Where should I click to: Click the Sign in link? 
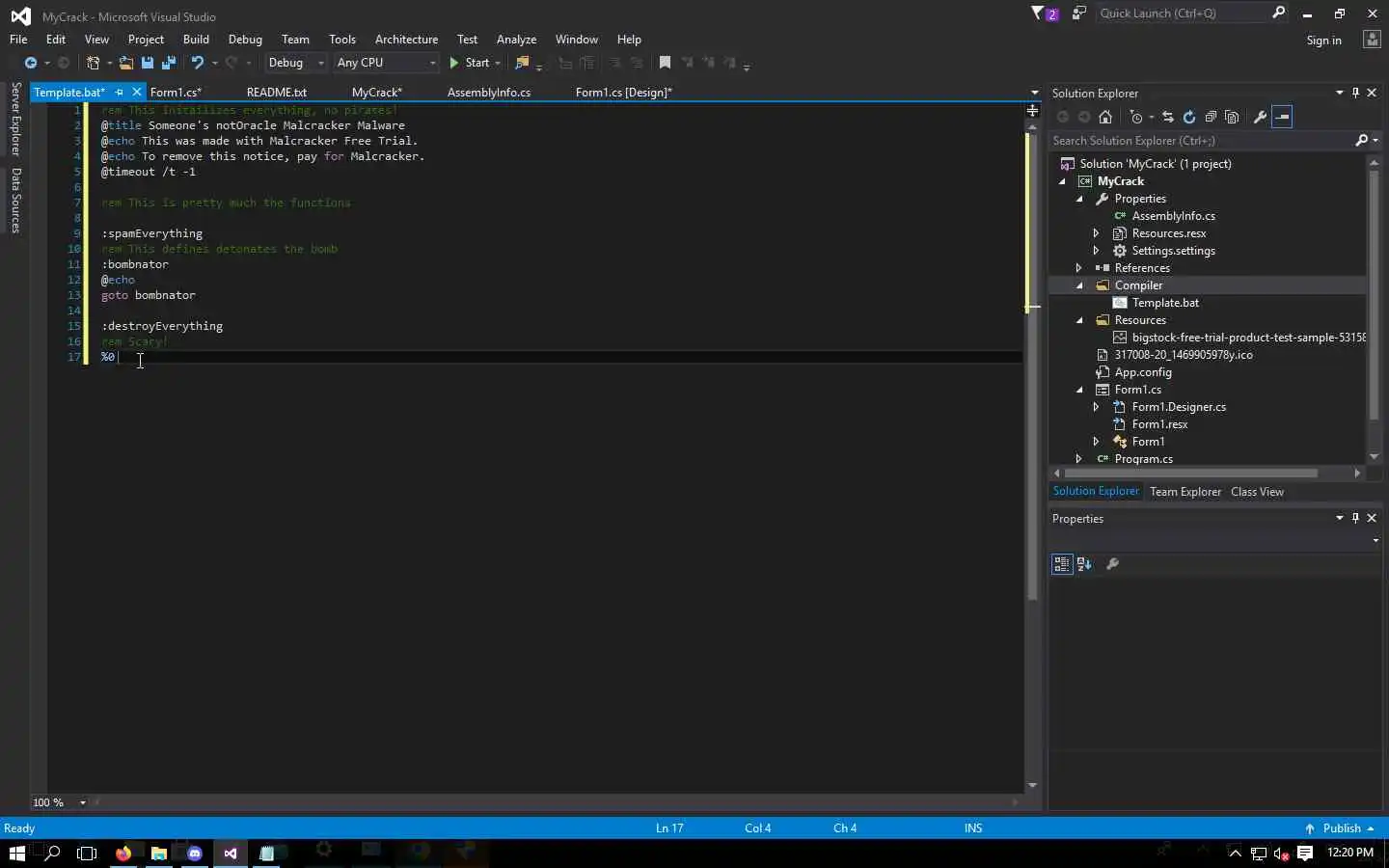click(x=1323, y=41)
